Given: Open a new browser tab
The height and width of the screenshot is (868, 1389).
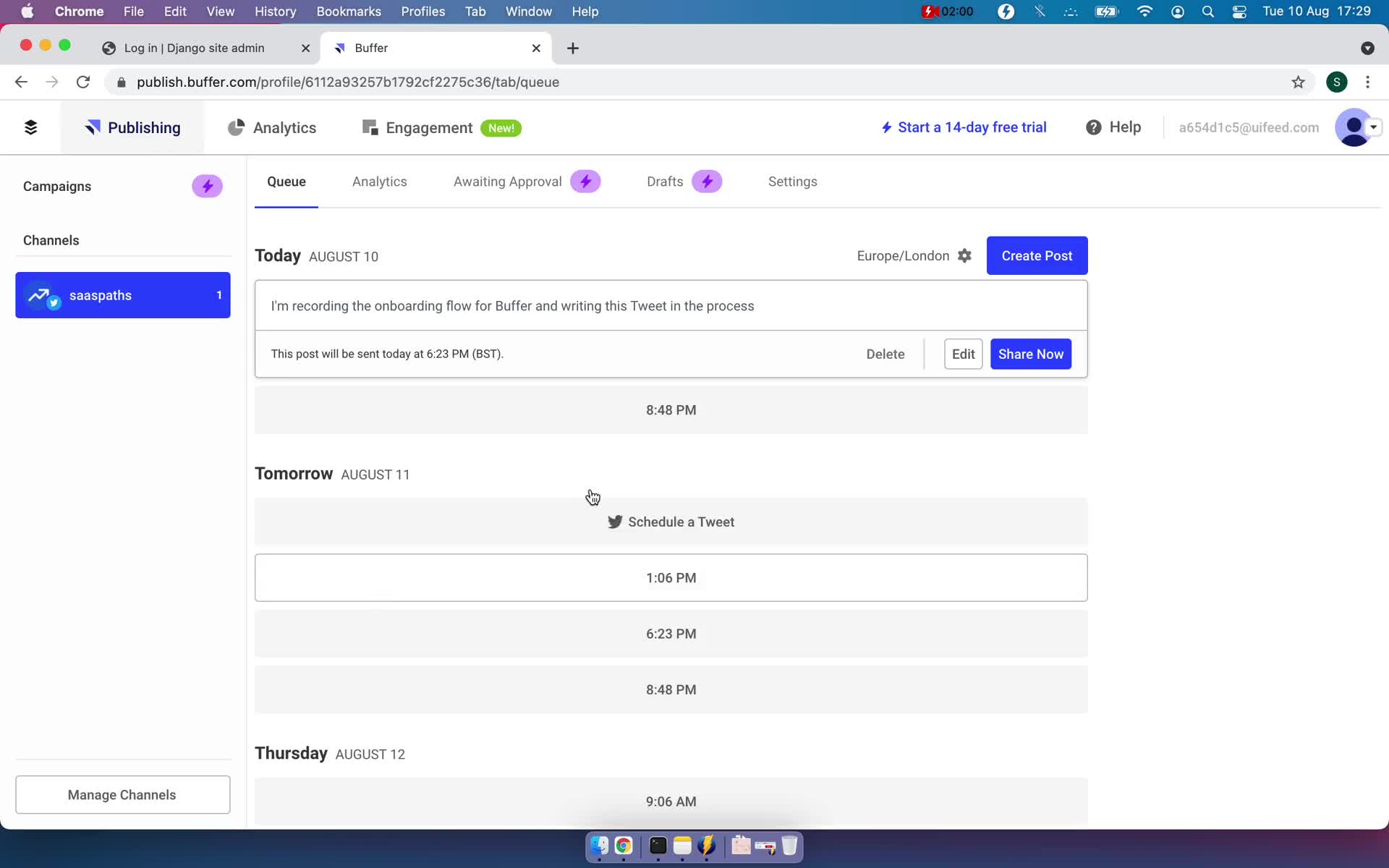Looking at the screenshot, I should 572,48.
